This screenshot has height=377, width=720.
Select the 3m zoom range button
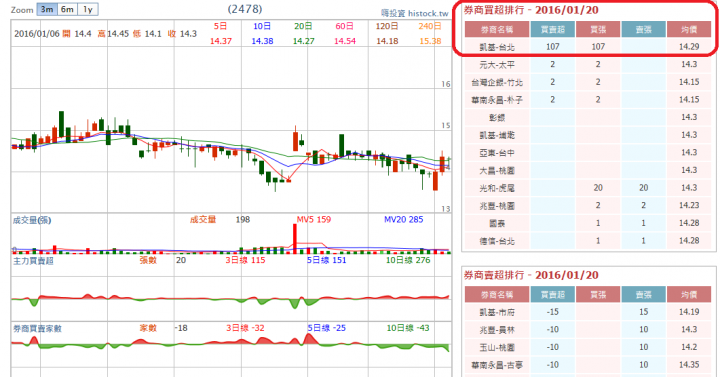(47, 9)
